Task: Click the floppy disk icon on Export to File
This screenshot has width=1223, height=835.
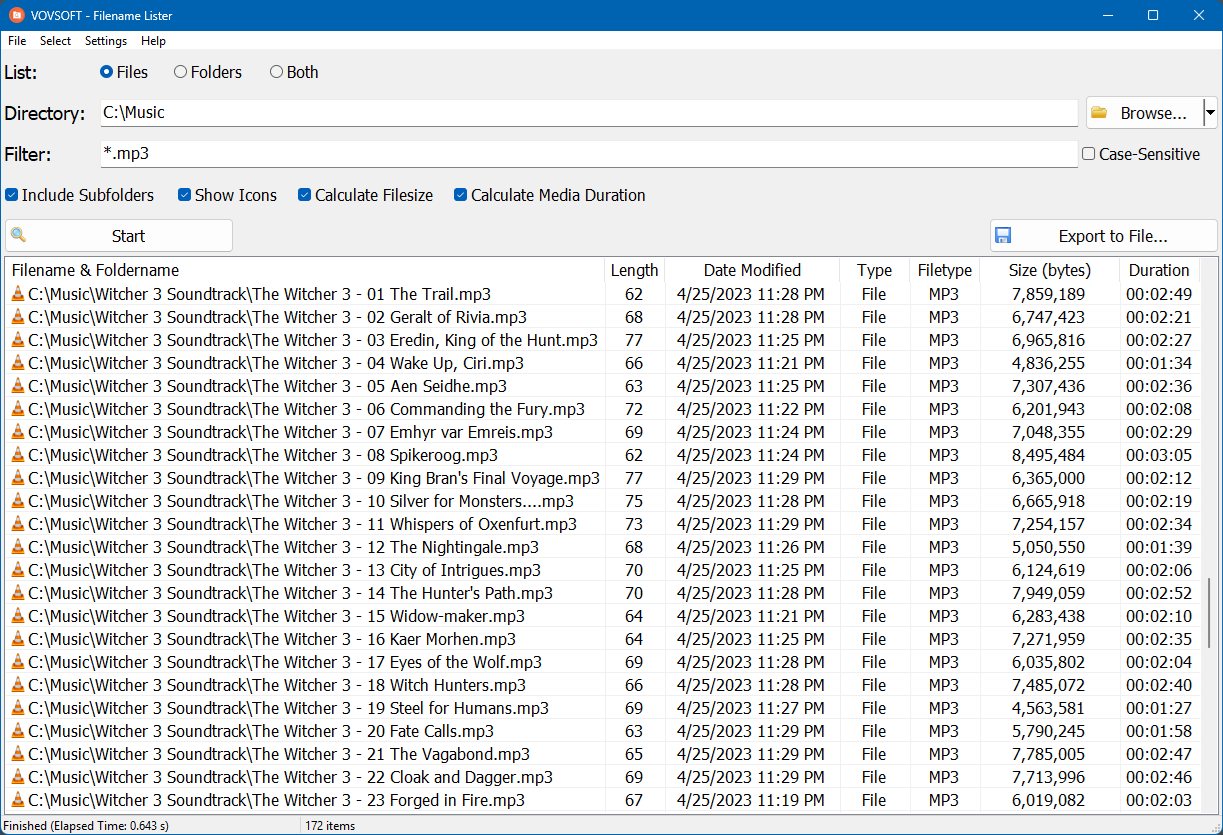Action: [x=1003, y=235]
